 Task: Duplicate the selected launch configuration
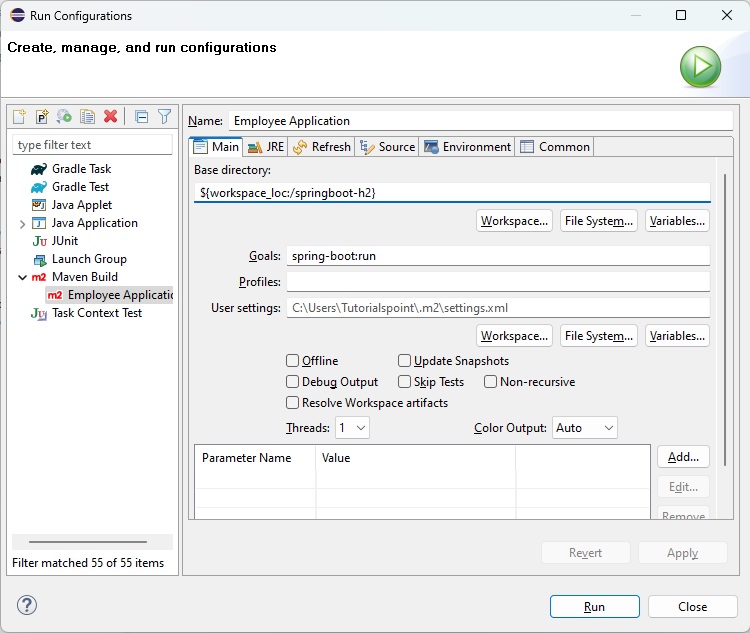point(87,117)
